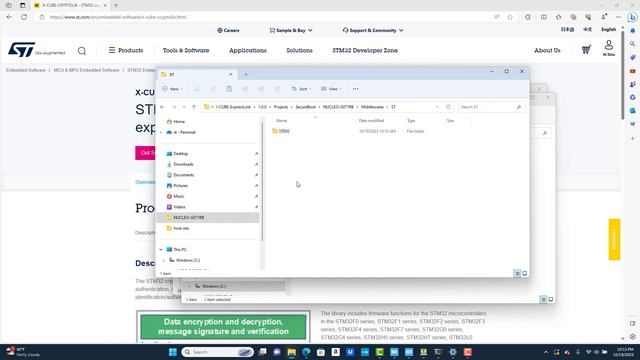Click the user account icon on ST site
640x360 pixels.
point(609,48)
